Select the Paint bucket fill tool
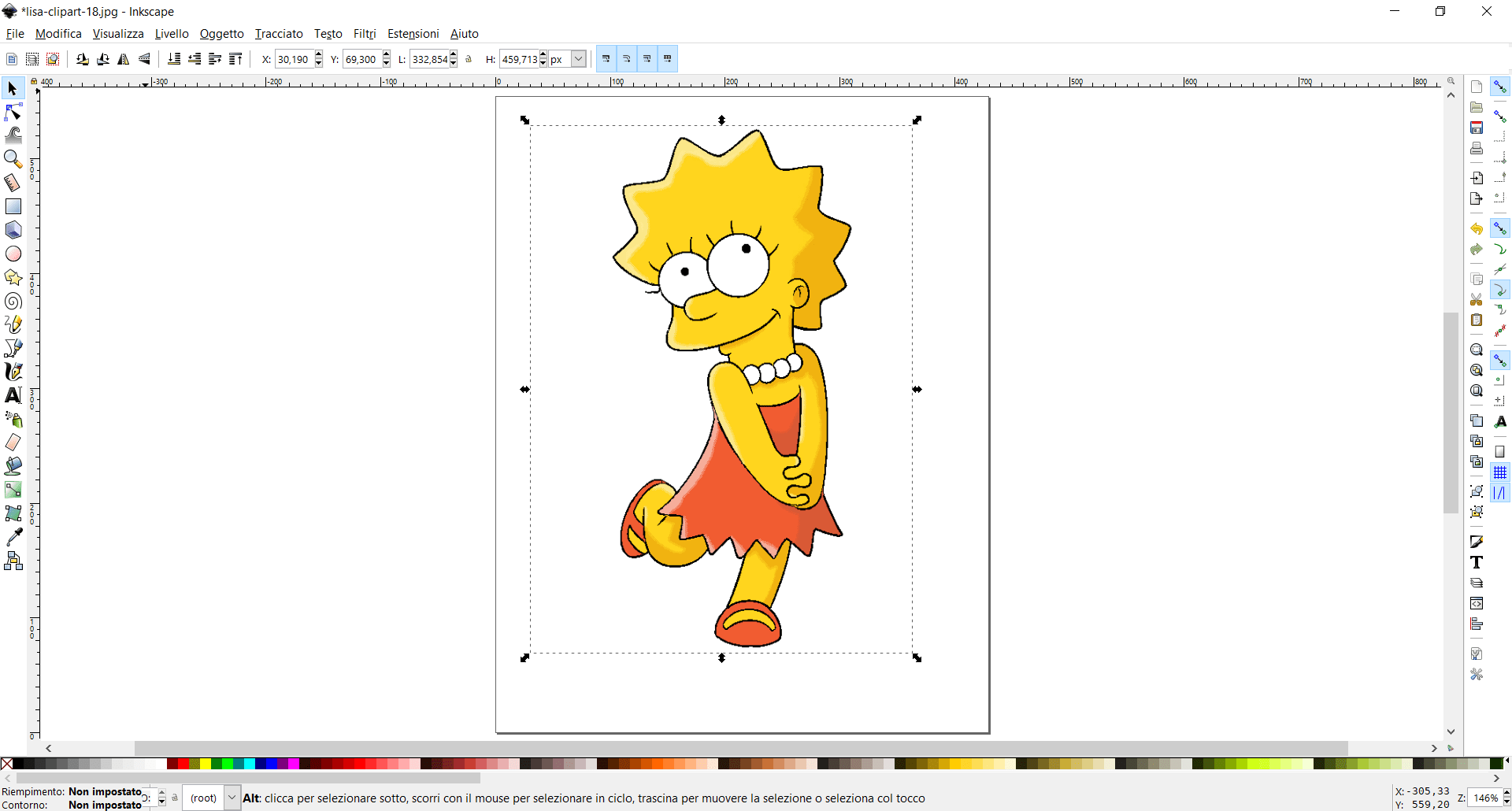This screenshot has width=1512, height=811. pos(13,466)
